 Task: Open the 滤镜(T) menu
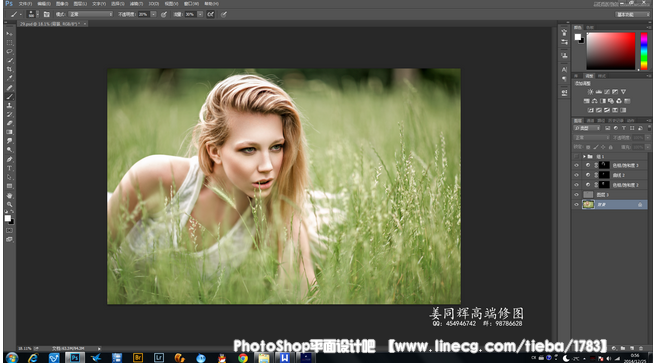coord(136,4)
